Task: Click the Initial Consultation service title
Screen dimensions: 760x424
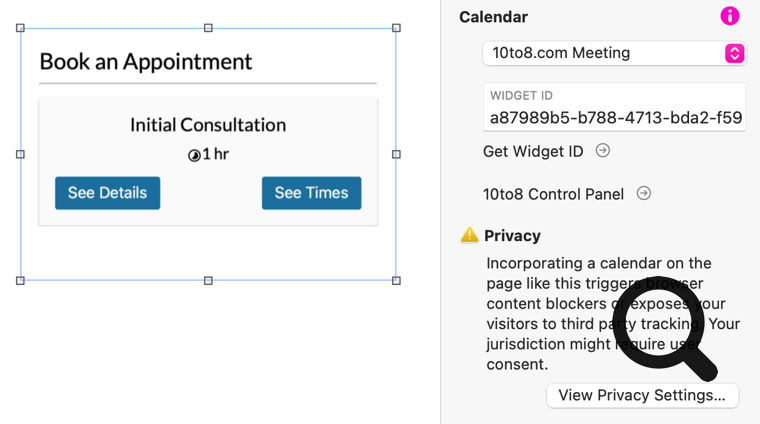Action: click(208, 125)
